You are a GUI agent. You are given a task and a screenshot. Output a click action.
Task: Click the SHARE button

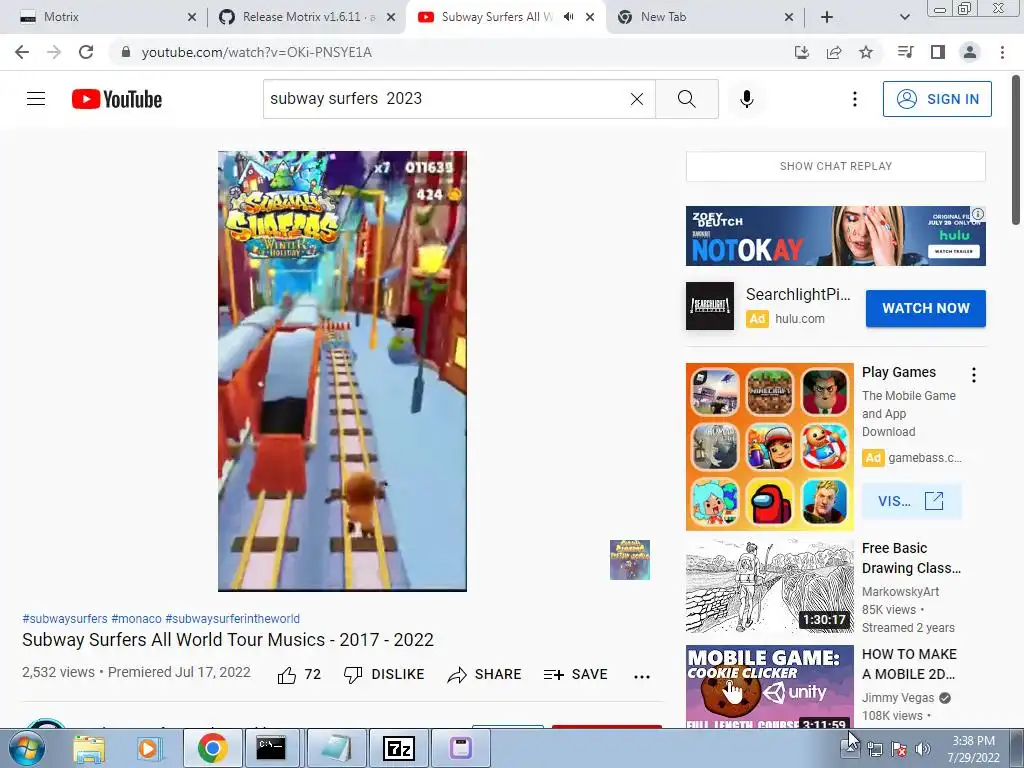pyautogui.click(x=484, y=675)
